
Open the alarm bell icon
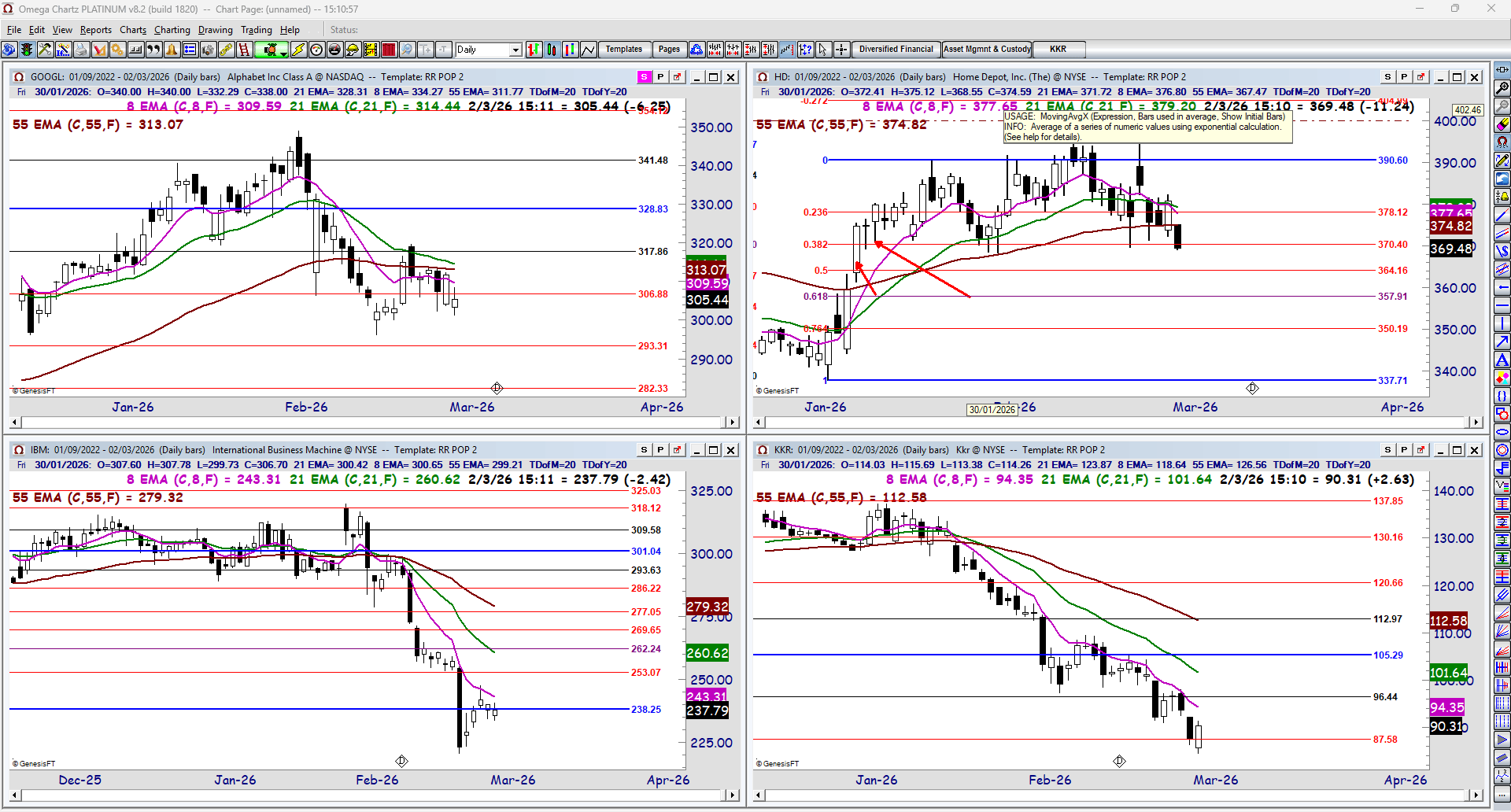coord(172,50)
